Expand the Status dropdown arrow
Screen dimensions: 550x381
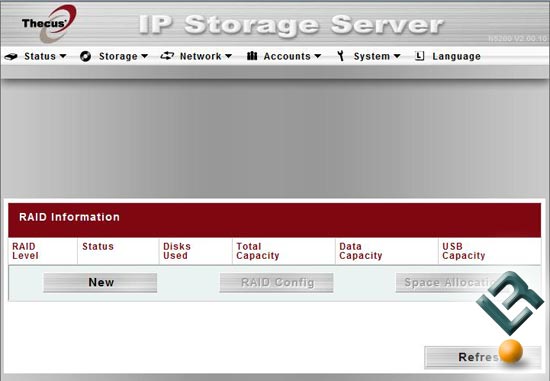pyautogui.click(x=63, y=56)
